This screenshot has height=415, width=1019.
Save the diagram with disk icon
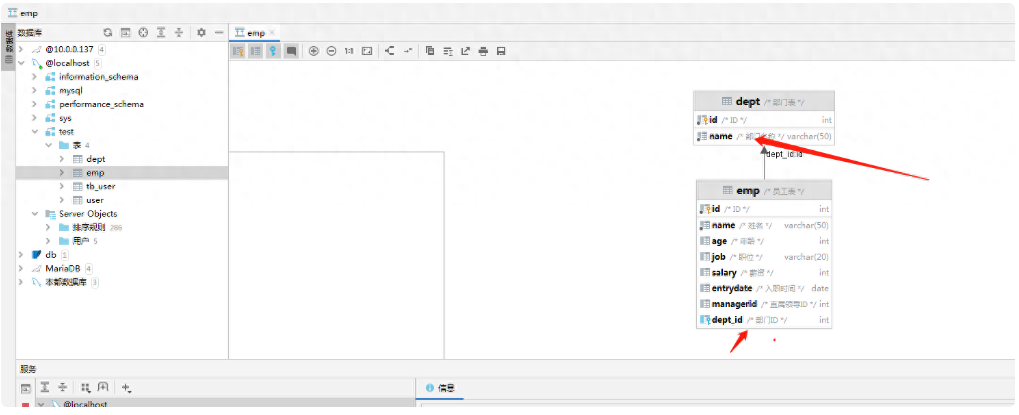point(501,51)
